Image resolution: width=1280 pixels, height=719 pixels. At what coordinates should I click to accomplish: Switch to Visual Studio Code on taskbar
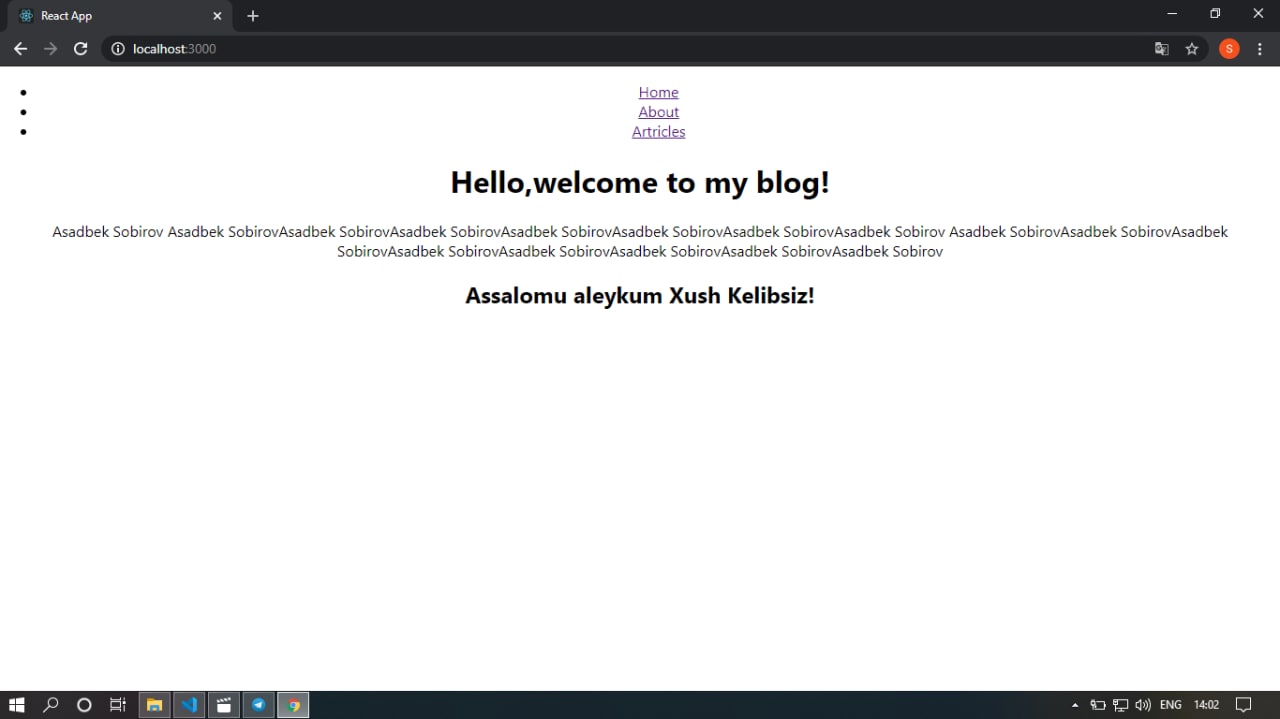pos(189,705)
